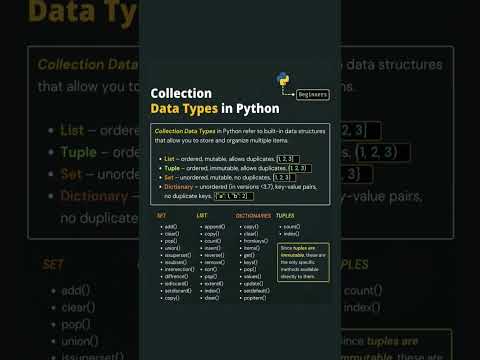
Task: Click count() in the center TUPLES column
Action: click(292, 227)
